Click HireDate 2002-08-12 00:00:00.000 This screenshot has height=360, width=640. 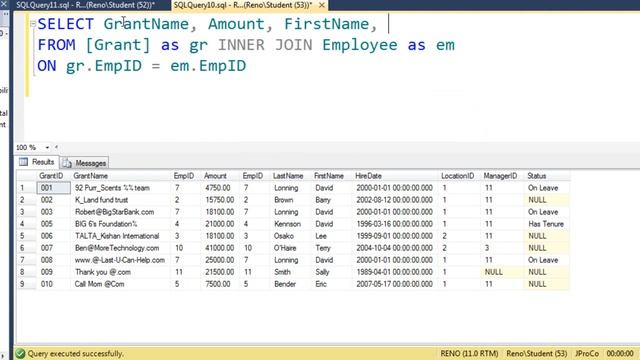(x=394, y=200)
